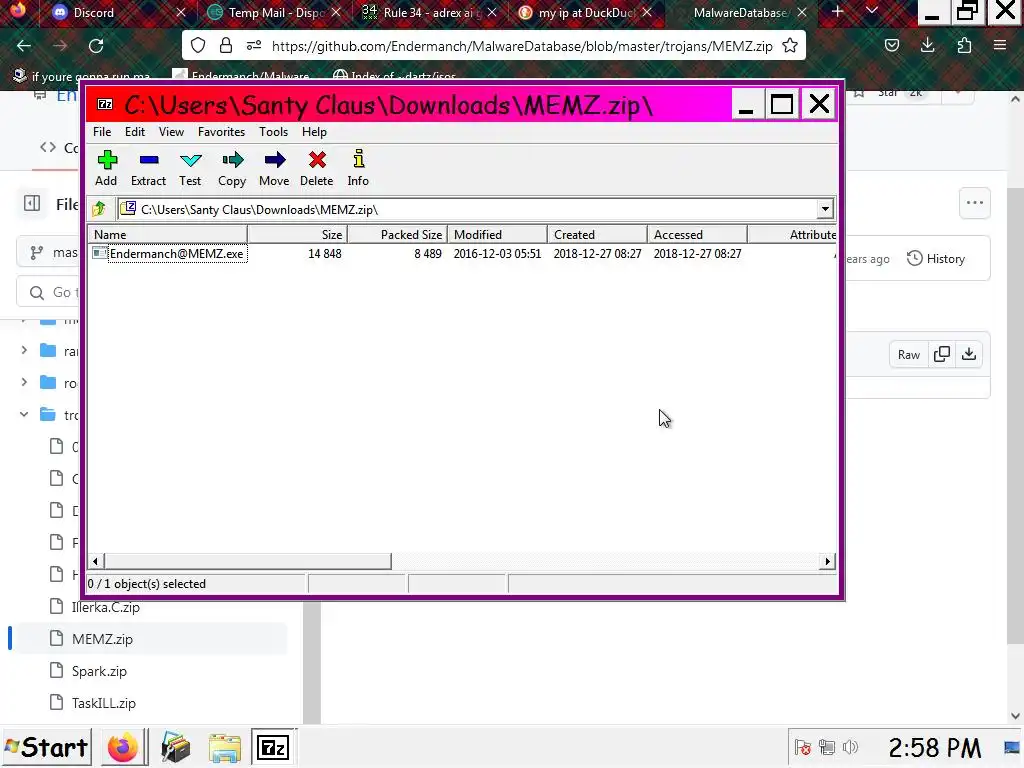Click the site security padlock icon
The height and width of the screenshot is (768, 1024).
[226, 46]
